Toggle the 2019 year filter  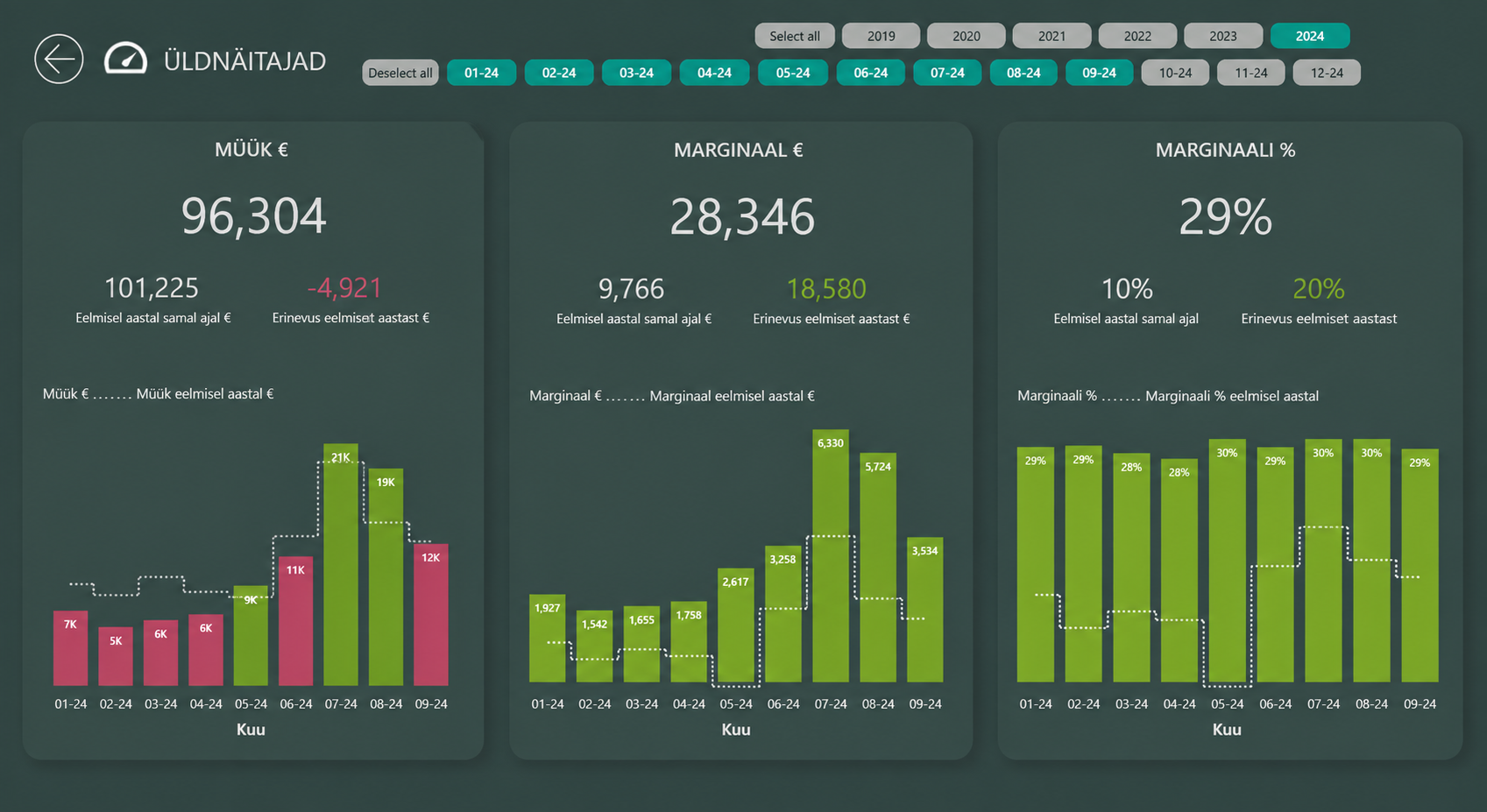tap(881, 36)
